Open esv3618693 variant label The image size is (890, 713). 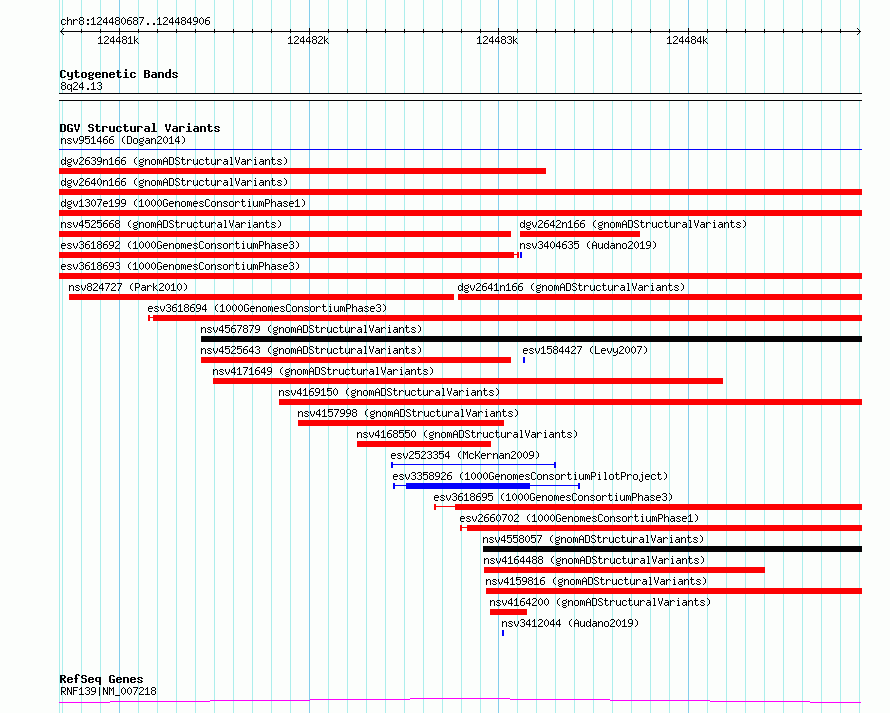(180, 266)
